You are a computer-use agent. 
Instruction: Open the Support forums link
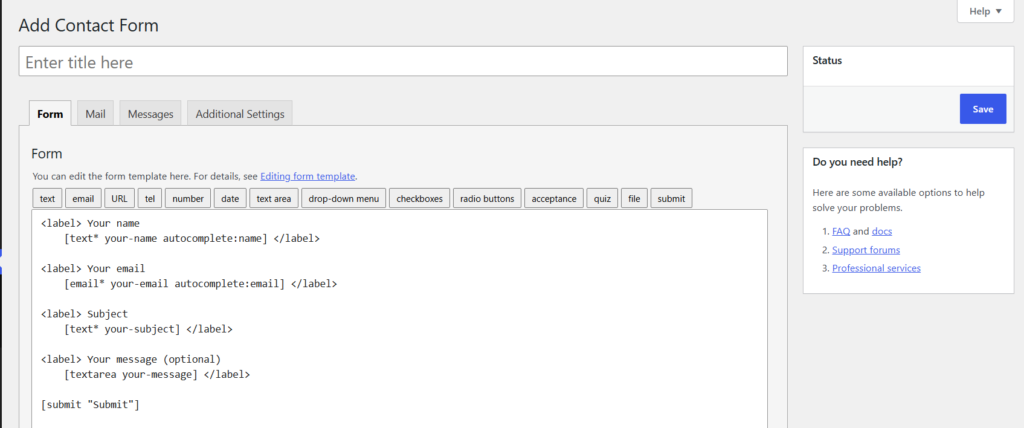(x=866, y=250)
